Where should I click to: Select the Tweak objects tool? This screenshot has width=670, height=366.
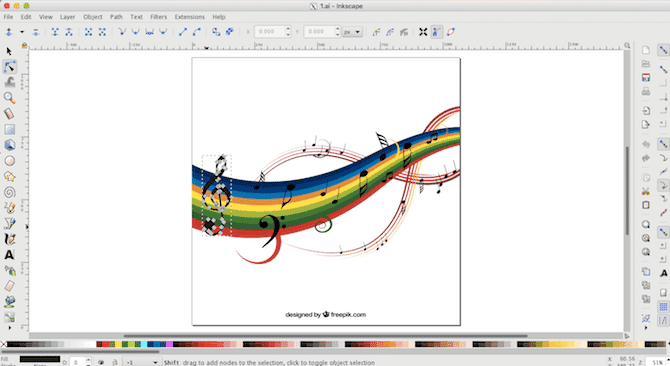coord(9,82)
